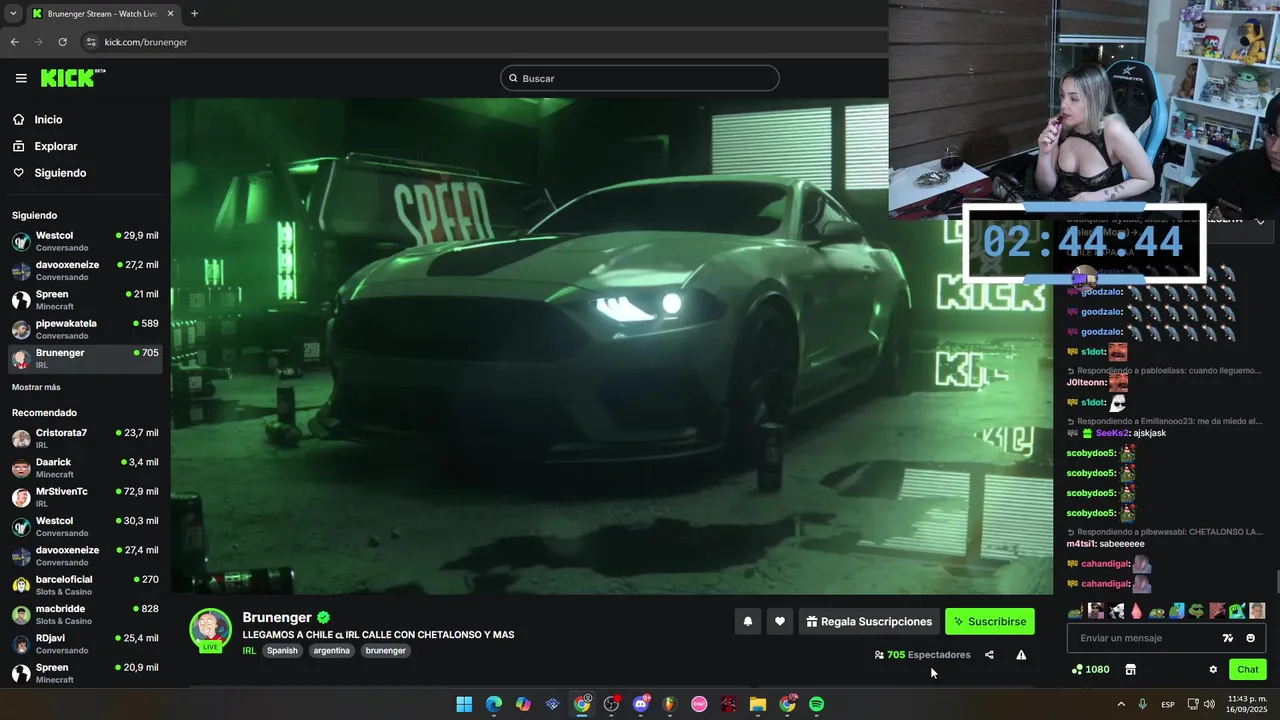Go to the Kick logo homepage
The height and width of the screenshot is (720, 1280).
point(73,78)
